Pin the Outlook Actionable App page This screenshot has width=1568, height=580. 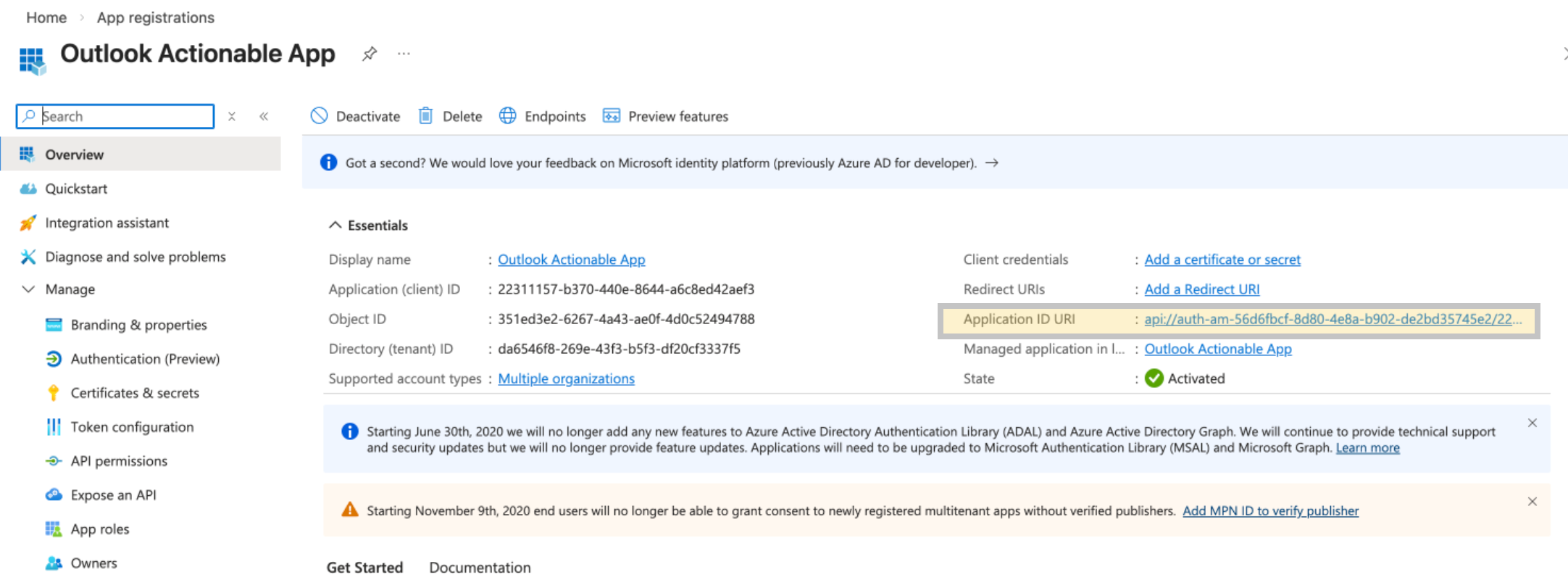370,54
